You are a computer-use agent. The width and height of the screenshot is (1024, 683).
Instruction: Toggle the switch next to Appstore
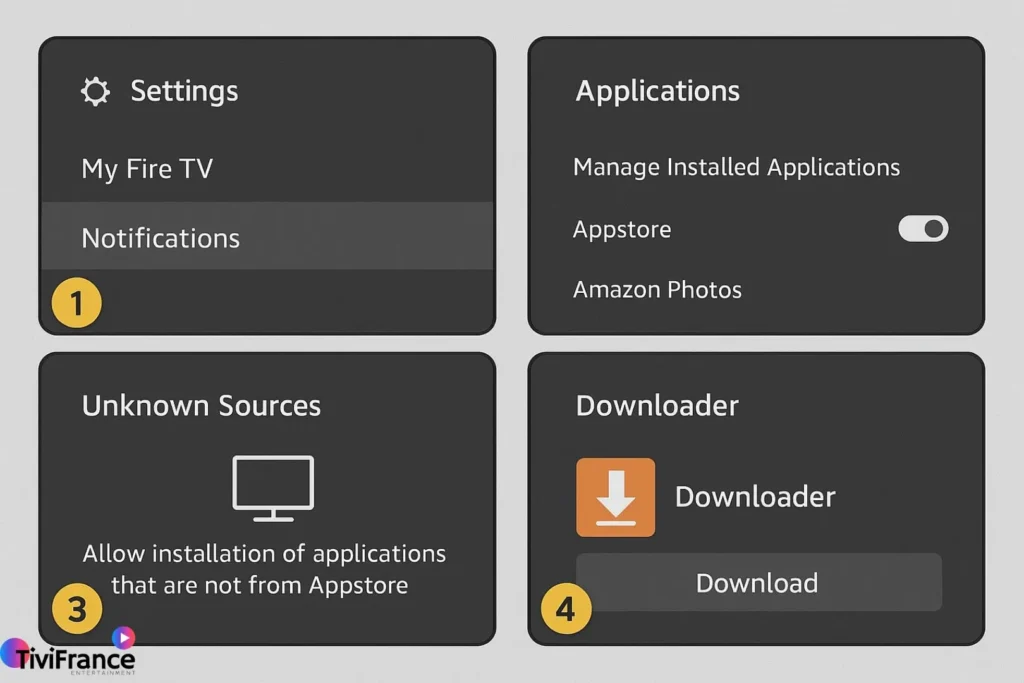tap(922, 229)
